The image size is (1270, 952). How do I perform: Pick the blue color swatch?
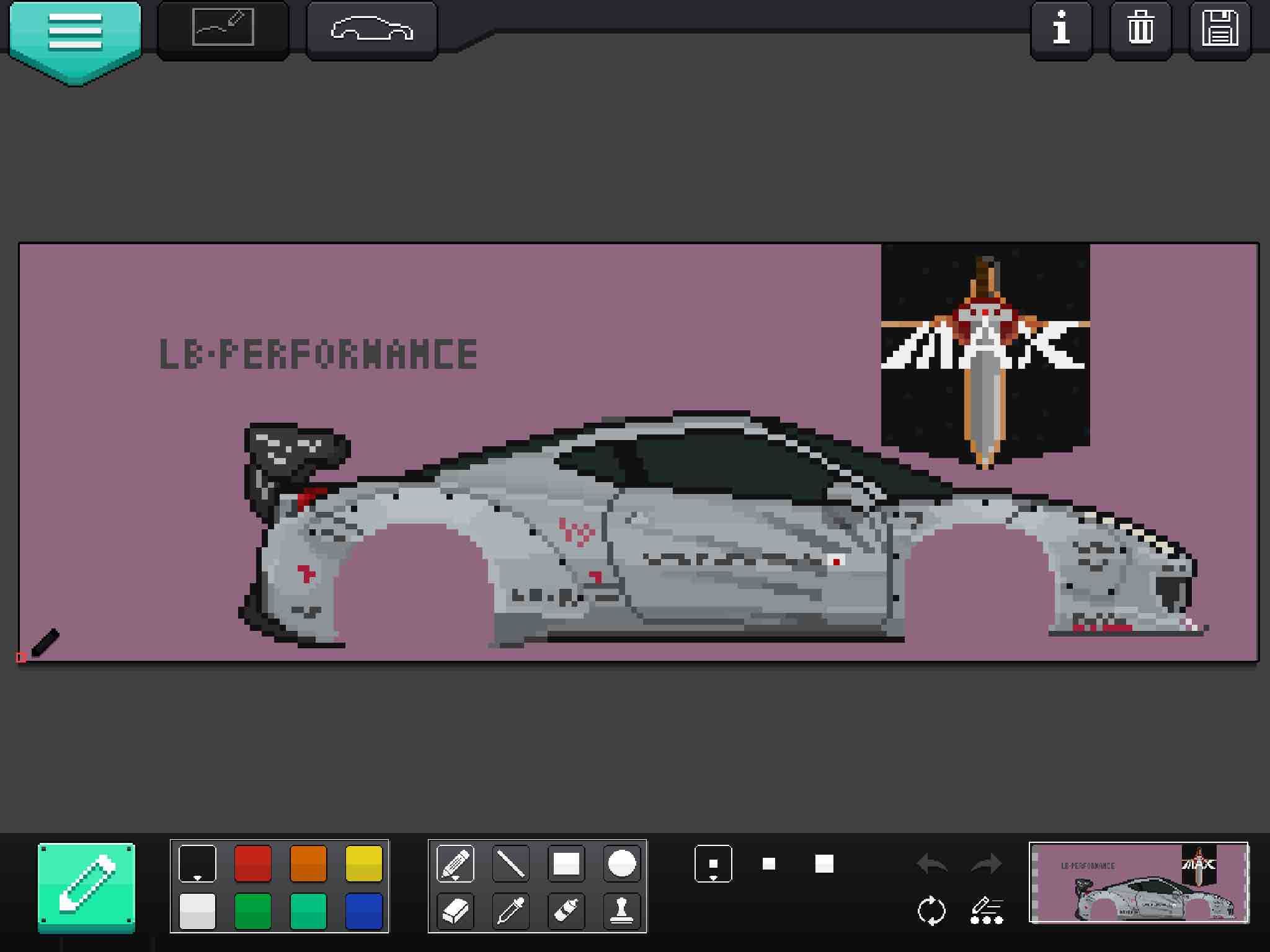pyautogui.click(x=363, y=911)
